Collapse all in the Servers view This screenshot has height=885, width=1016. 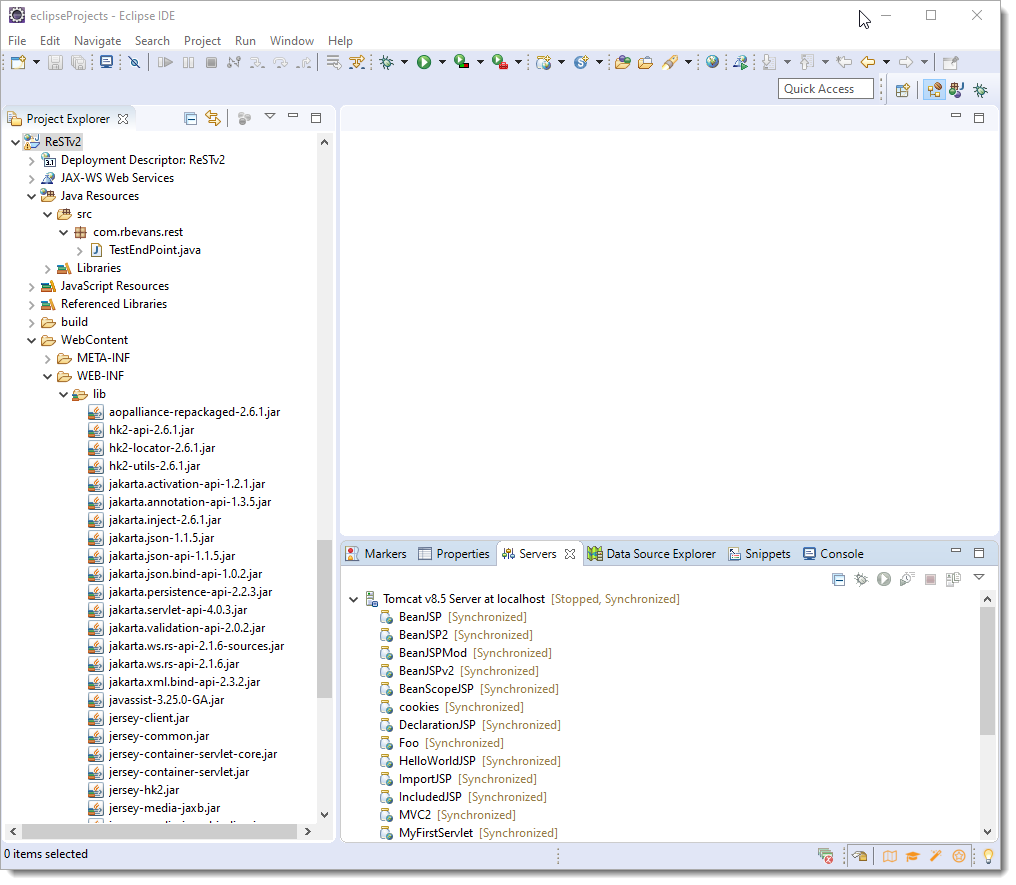pos(838,579)
